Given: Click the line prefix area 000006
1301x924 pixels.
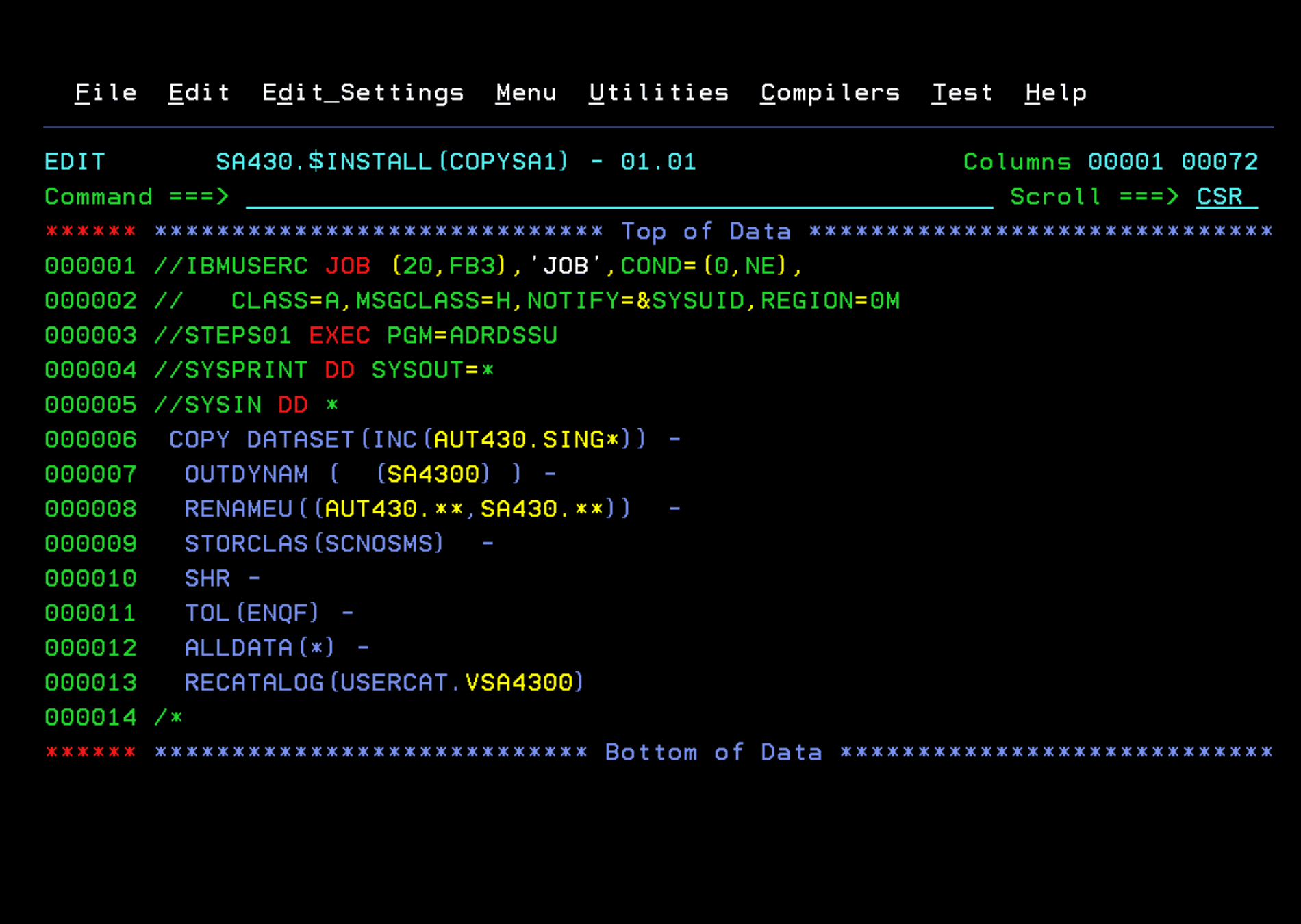Looking at the screenshot, I should click(90, 439).
